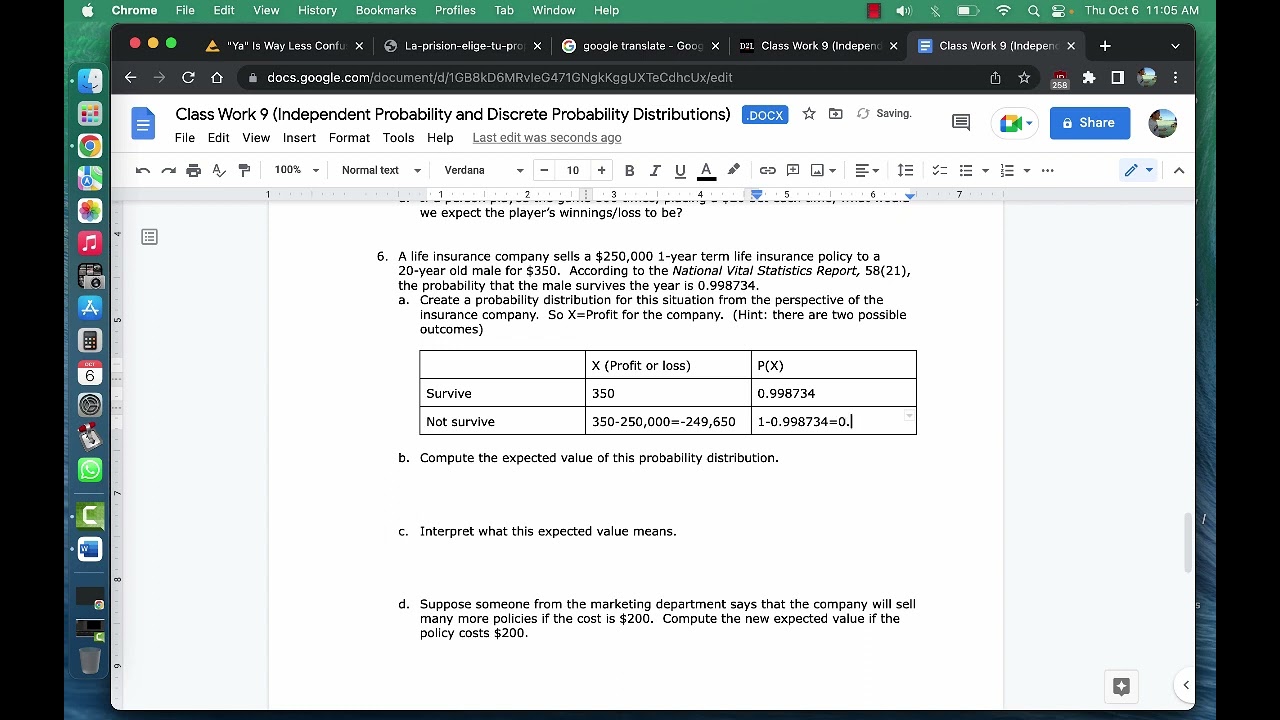Move document using folder icon
The width and height of the screenshot is (1280, 720).
(836, 114)
